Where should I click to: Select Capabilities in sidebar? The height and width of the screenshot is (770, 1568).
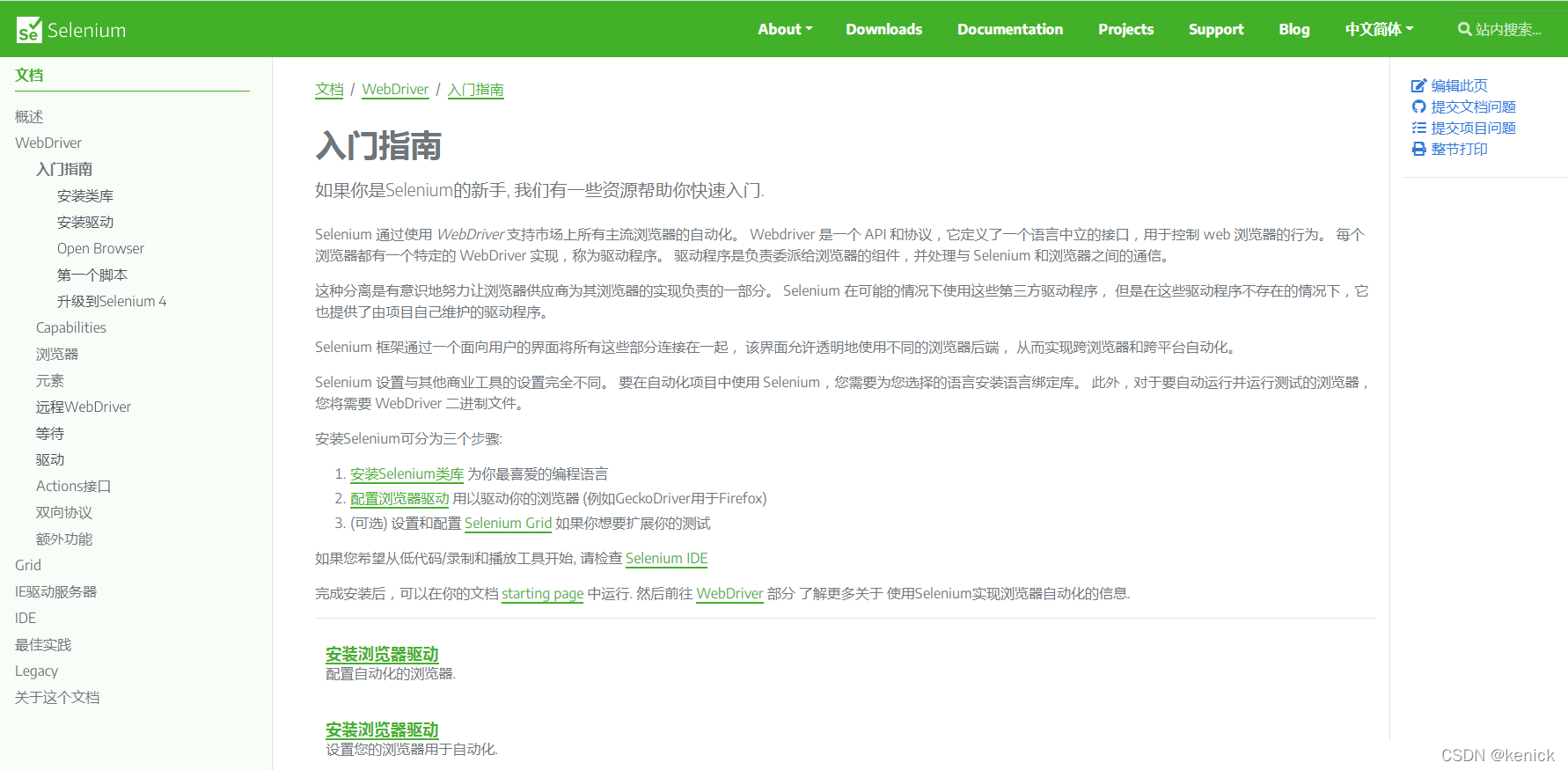[x=71, y=327]
